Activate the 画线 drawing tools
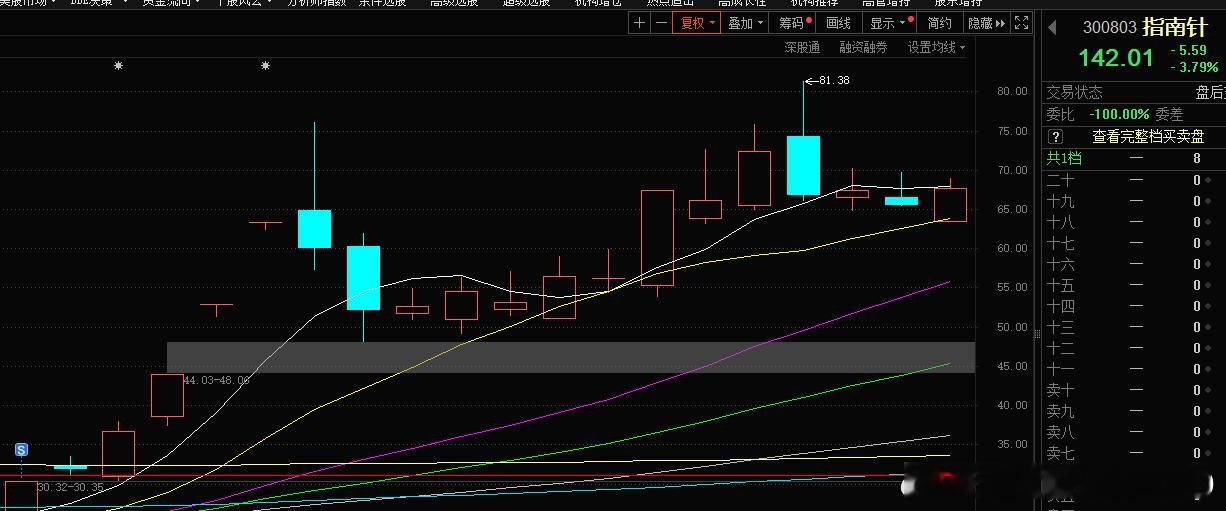This screenshot has width=1226, height=511. pos(838,23)
